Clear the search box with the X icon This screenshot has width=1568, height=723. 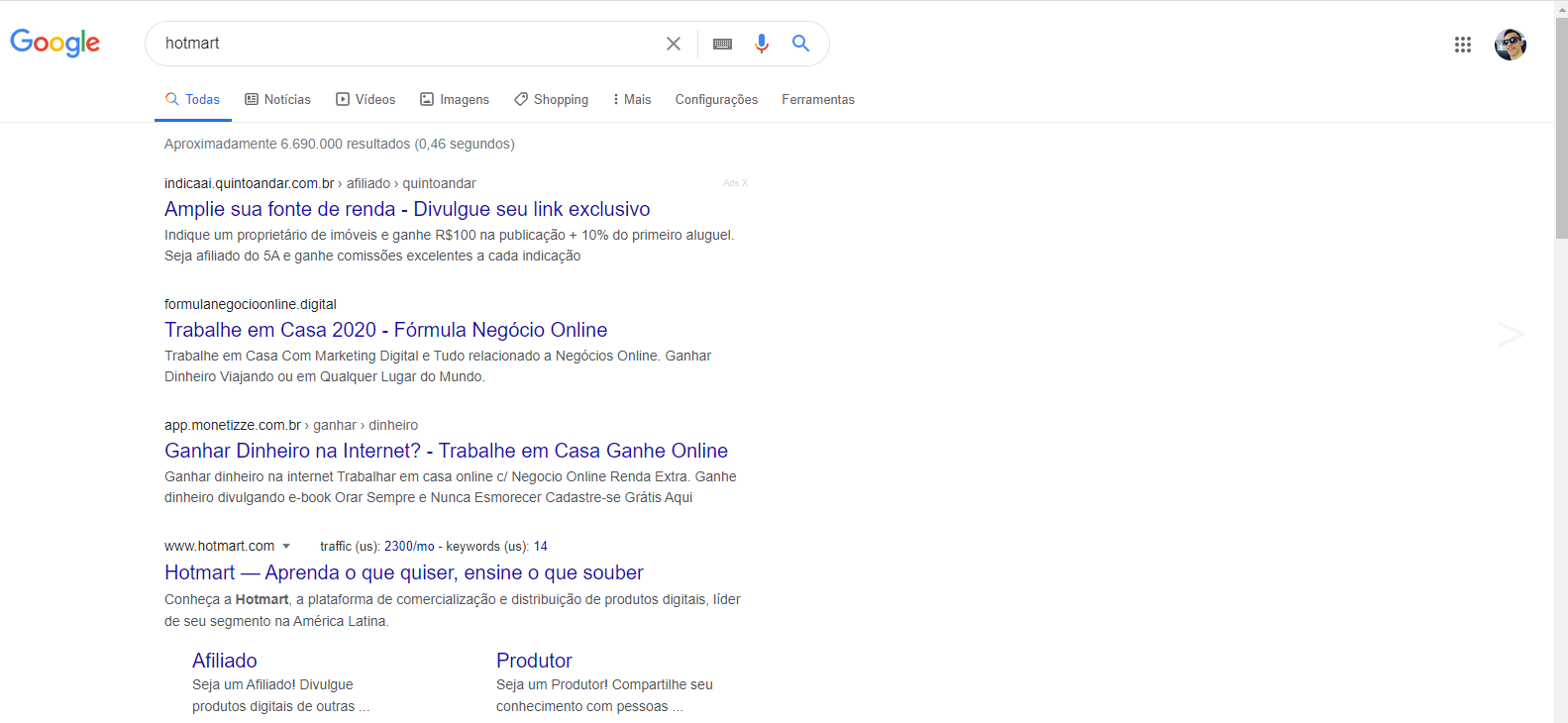click(674, 44)
